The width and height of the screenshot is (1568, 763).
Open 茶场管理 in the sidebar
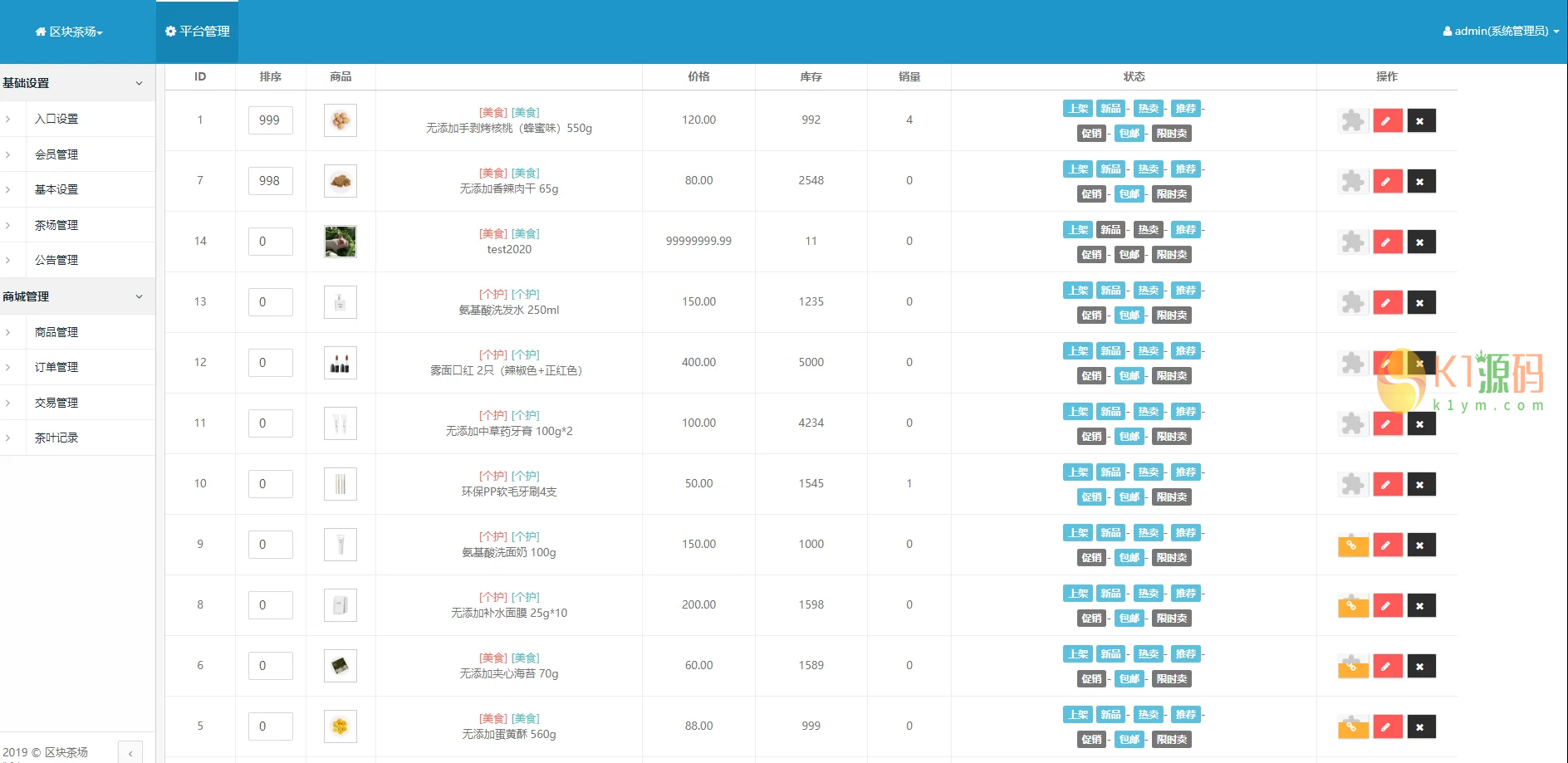(x=56, y=225)
